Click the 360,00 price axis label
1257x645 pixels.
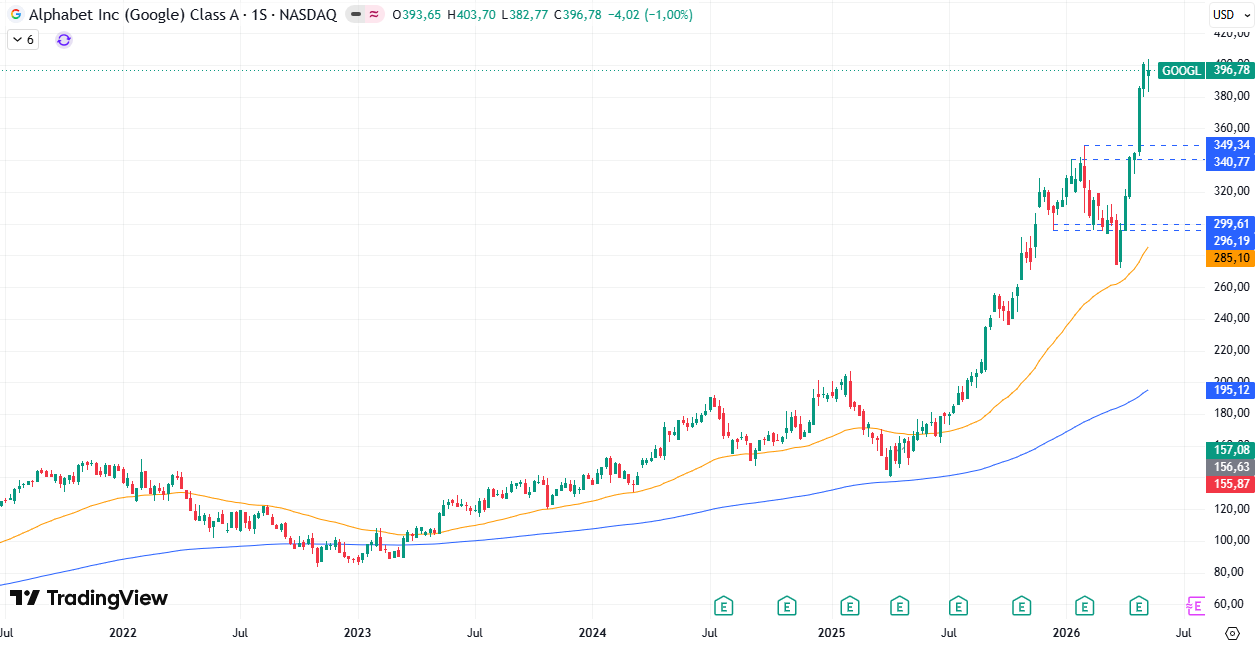click(1232, 128)
